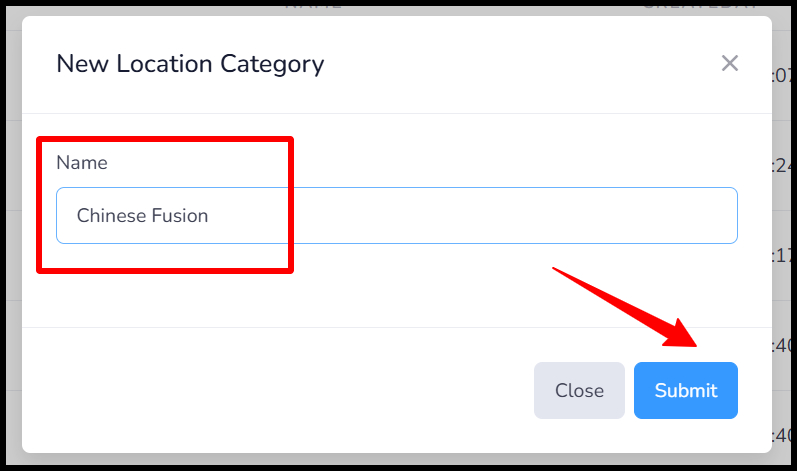The image size is (797, 471).
Task: Focus the Name text input field
Action: click(x=396, y=215)
